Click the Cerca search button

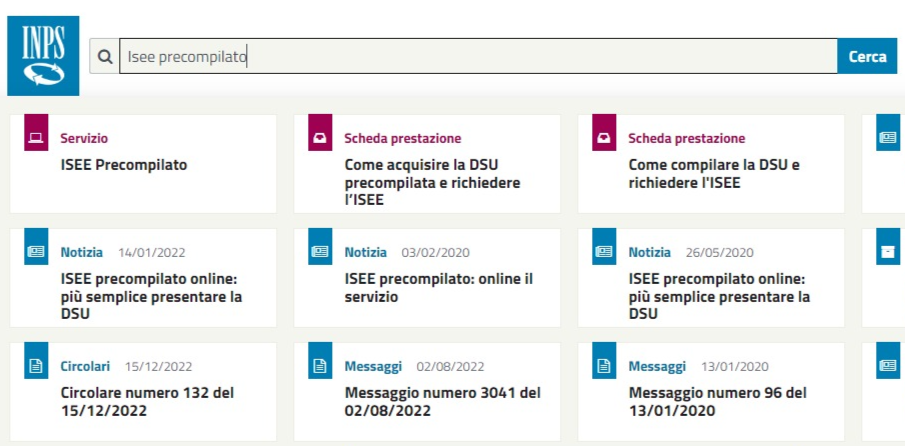[x=867, y=57]
